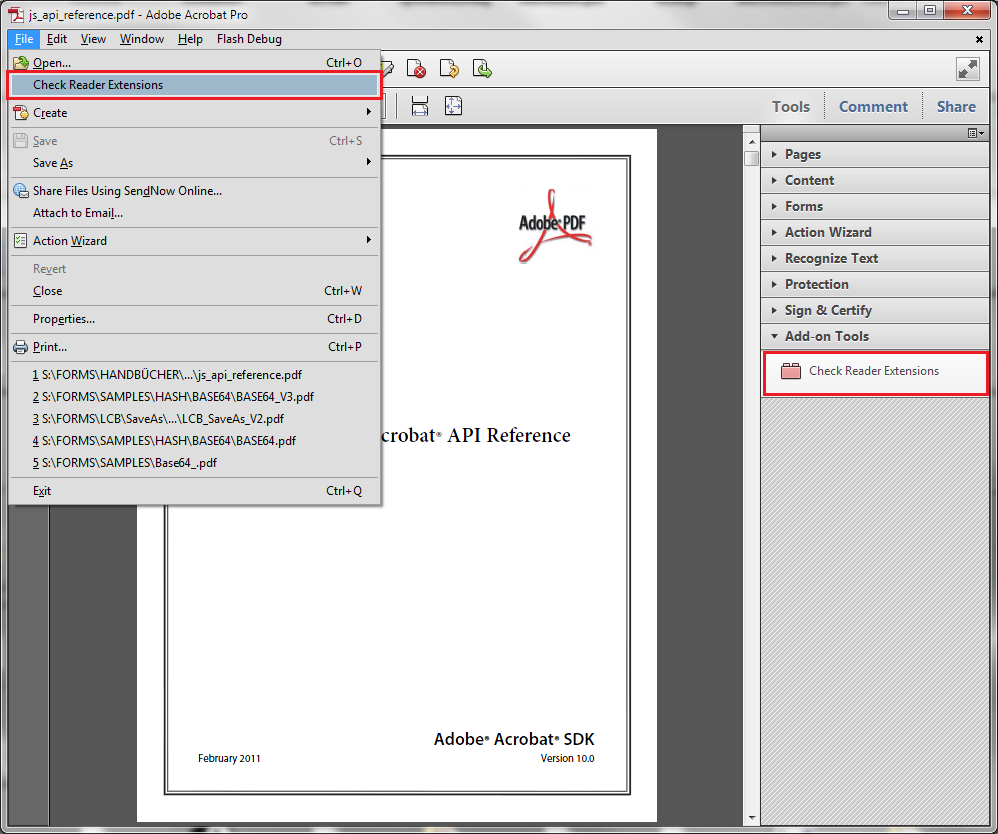The height and width of the screenshot is (834, 998).
Task: Click the Extract Pages icon with green arrow
Action: (x=482, y=69)
